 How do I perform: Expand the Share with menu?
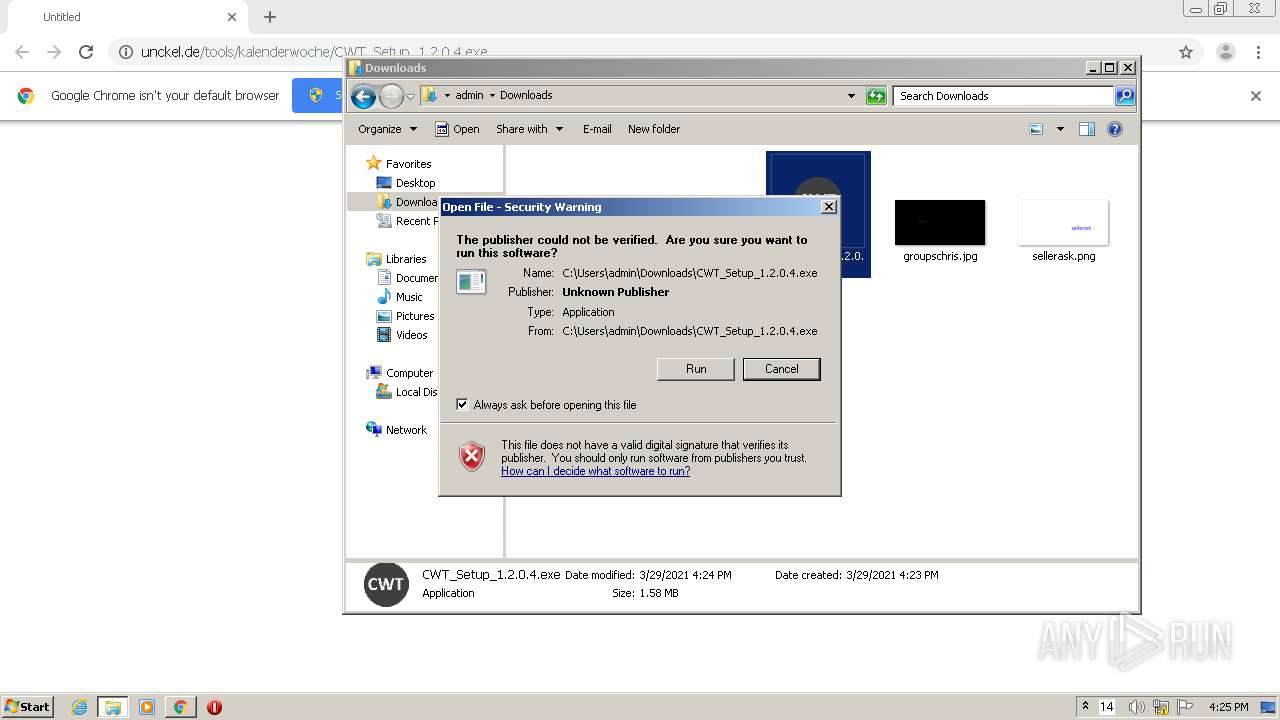point(530,129)
